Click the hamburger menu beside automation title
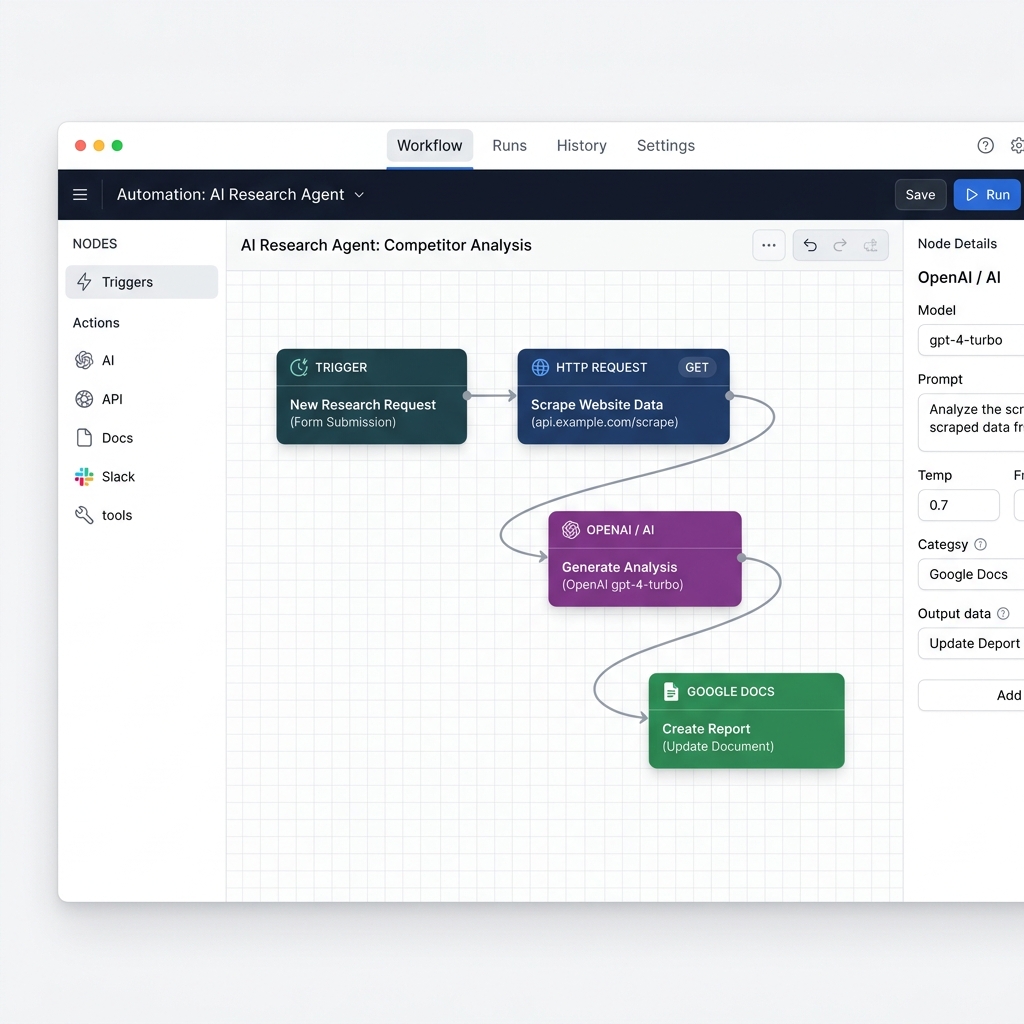Screen dimensions: 1024x1024 point(80,194)
